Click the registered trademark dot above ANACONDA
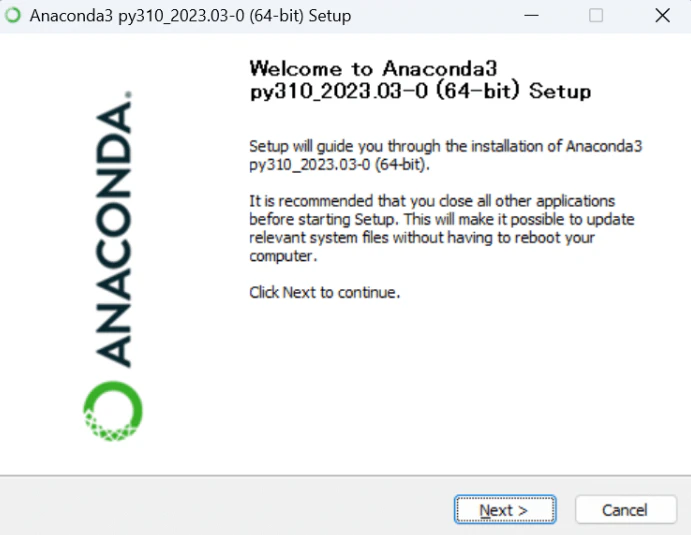The height and width of the screenshot is (535, 691). (128, 94)
